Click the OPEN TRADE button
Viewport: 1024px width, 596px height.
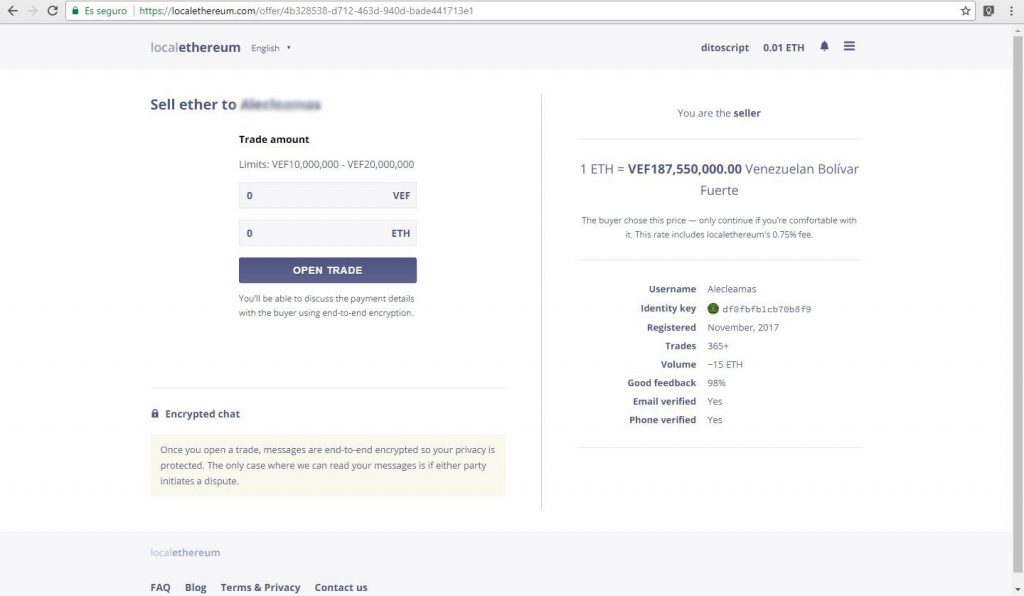tap(327, 270)
